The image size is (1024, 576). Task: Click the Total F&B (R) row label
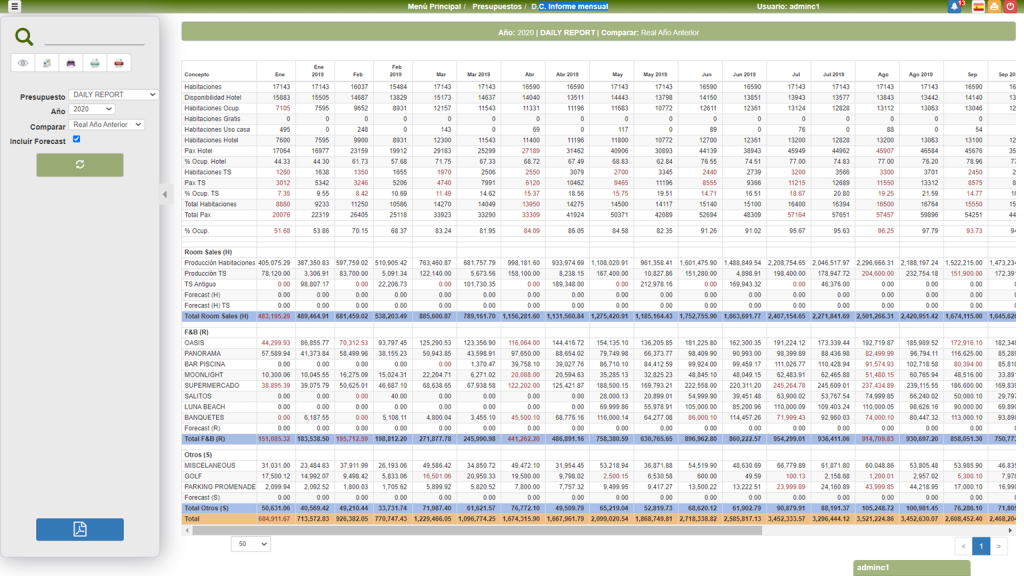coord(204,439)
